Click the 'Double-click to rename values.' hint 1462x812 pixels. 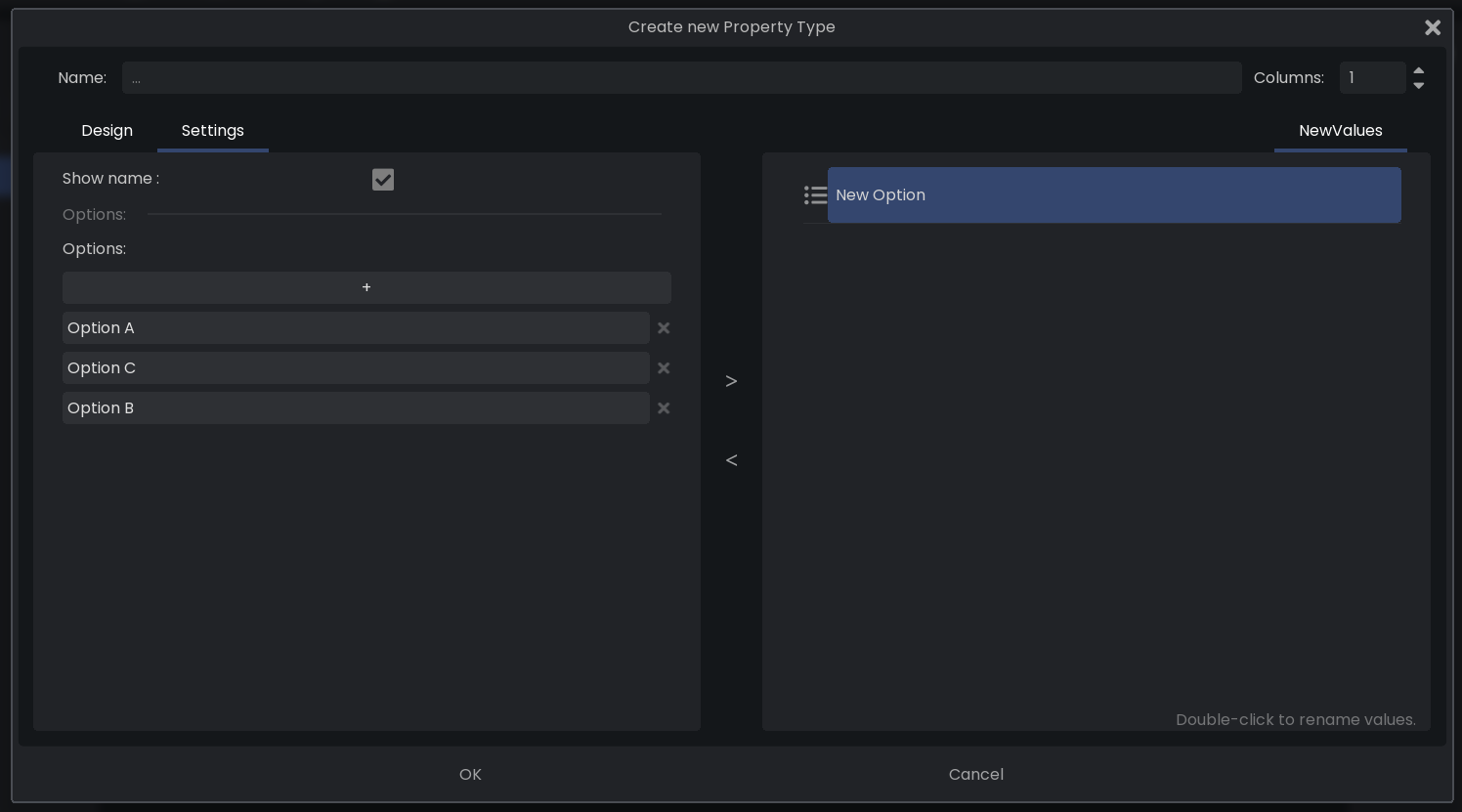1296,720
